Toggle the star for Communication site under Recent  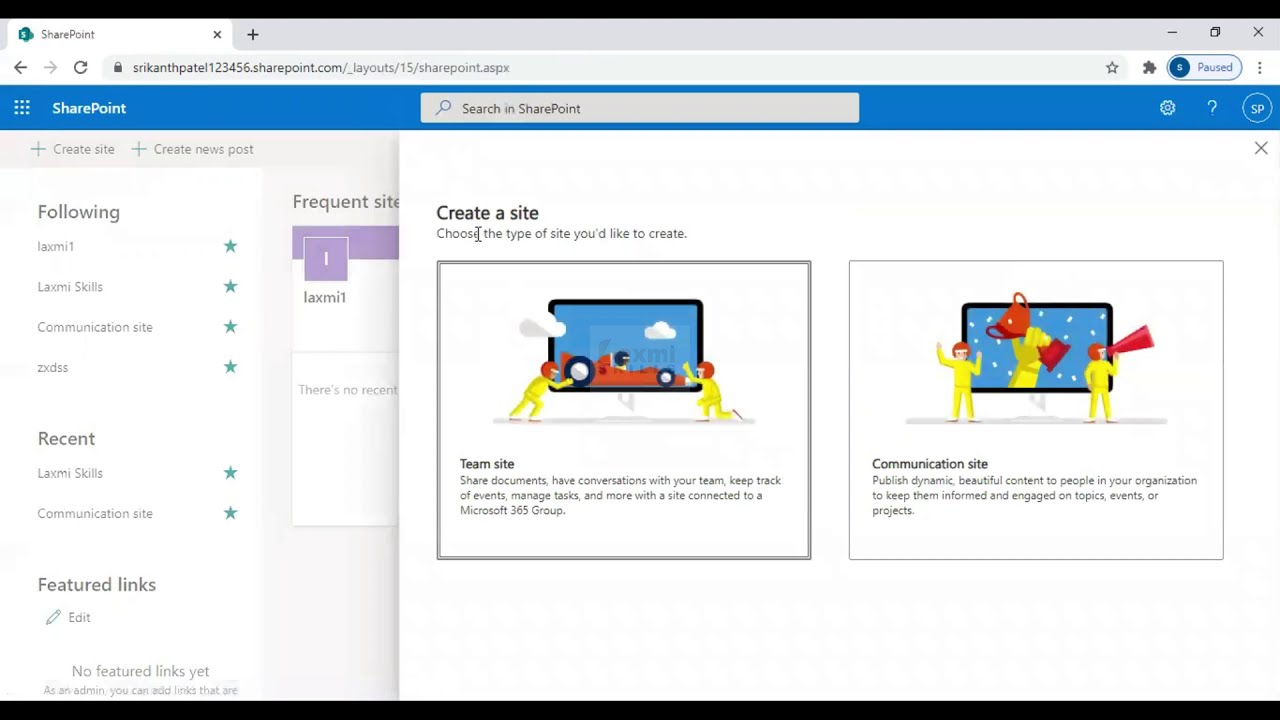[230, 513]
